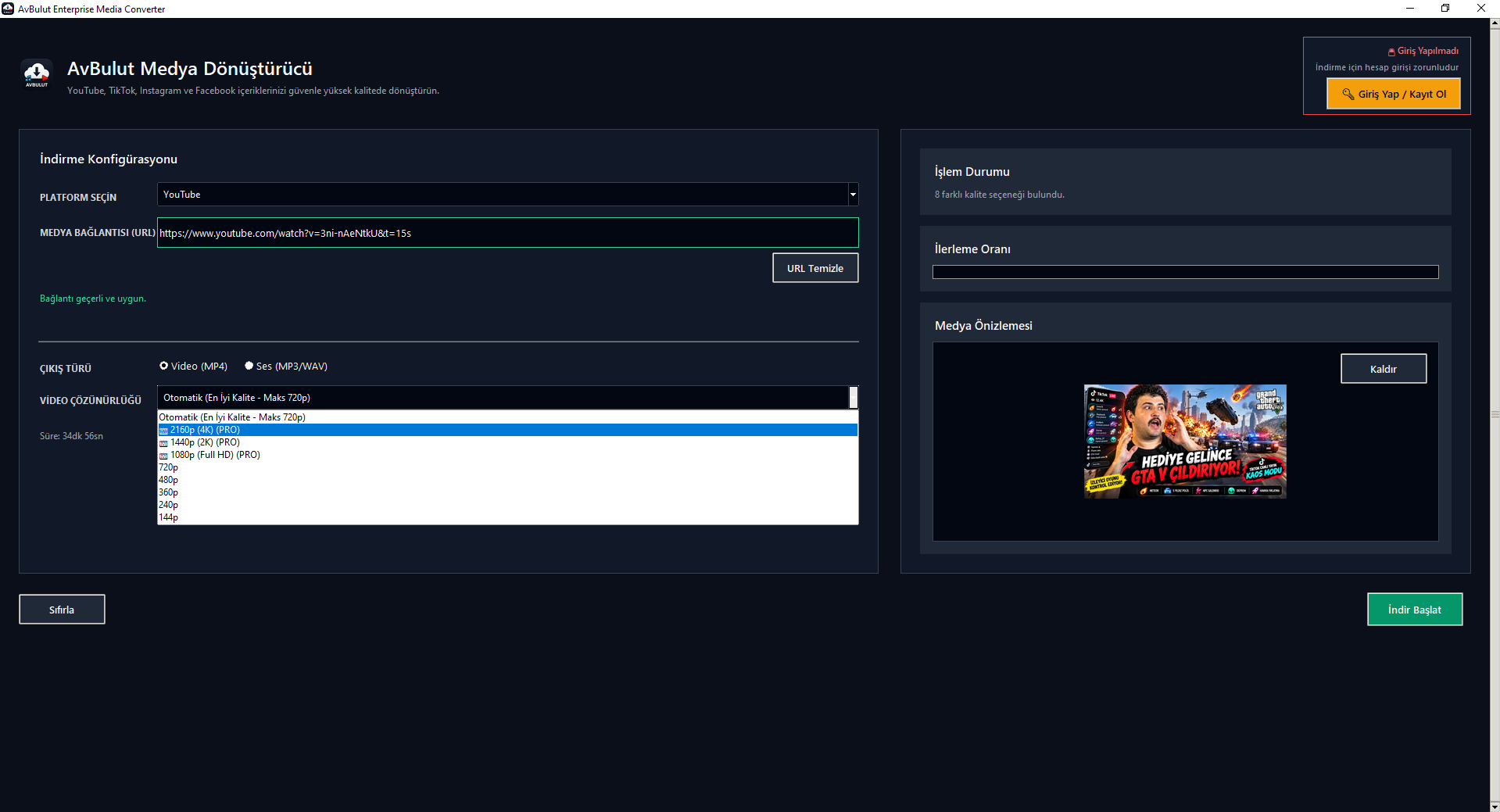Click the text "Süre: 34dk 56sn"
This screenshot has height=812, width=1500.
[71, 436]
